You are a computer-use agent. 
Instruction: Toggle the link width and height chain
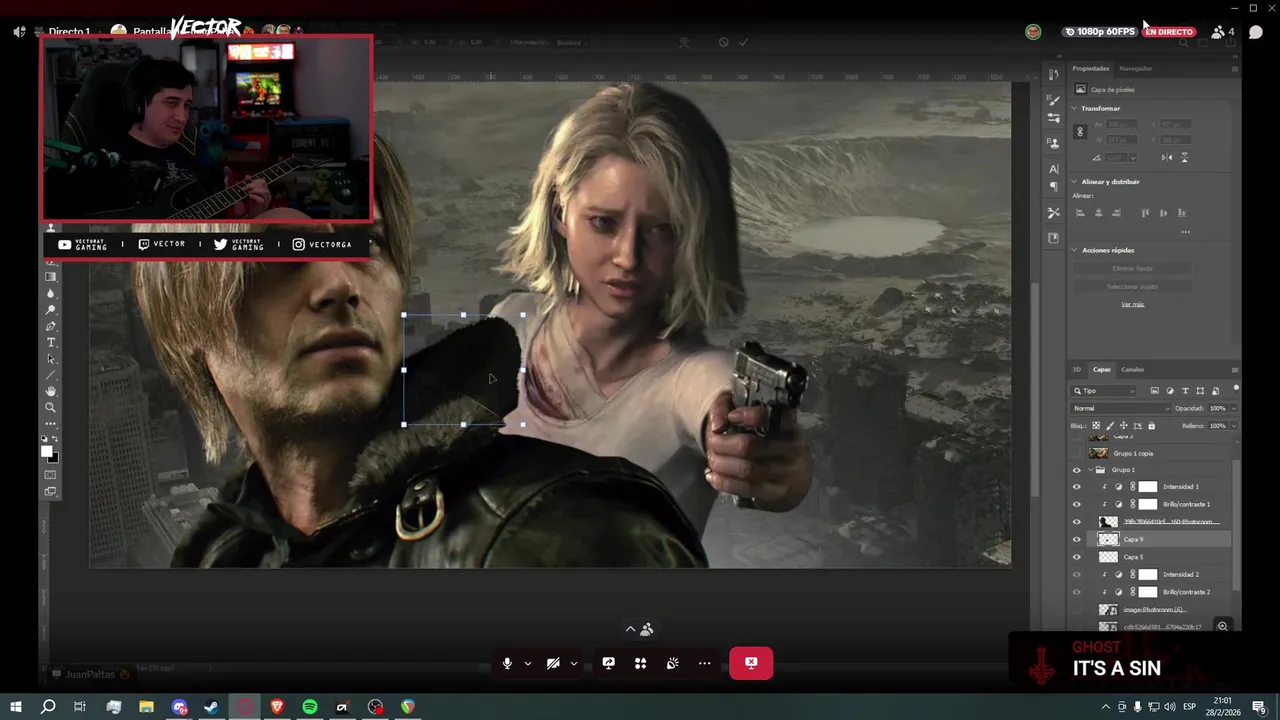click(1080, 132)
